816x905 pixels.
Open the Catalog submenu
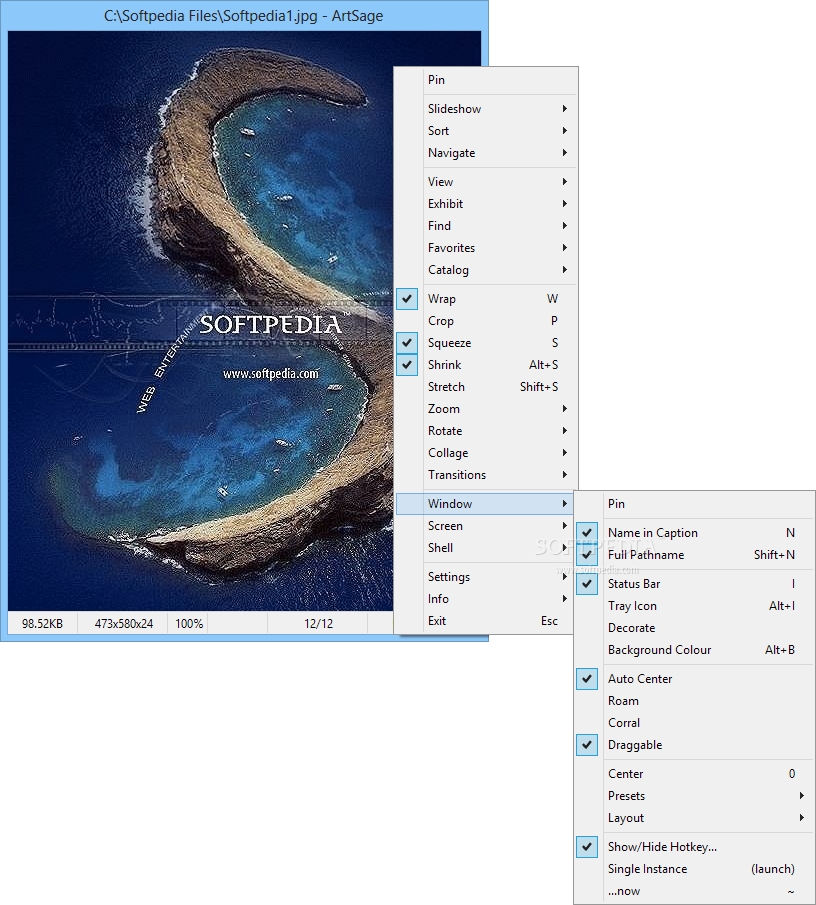coord(486,270)
